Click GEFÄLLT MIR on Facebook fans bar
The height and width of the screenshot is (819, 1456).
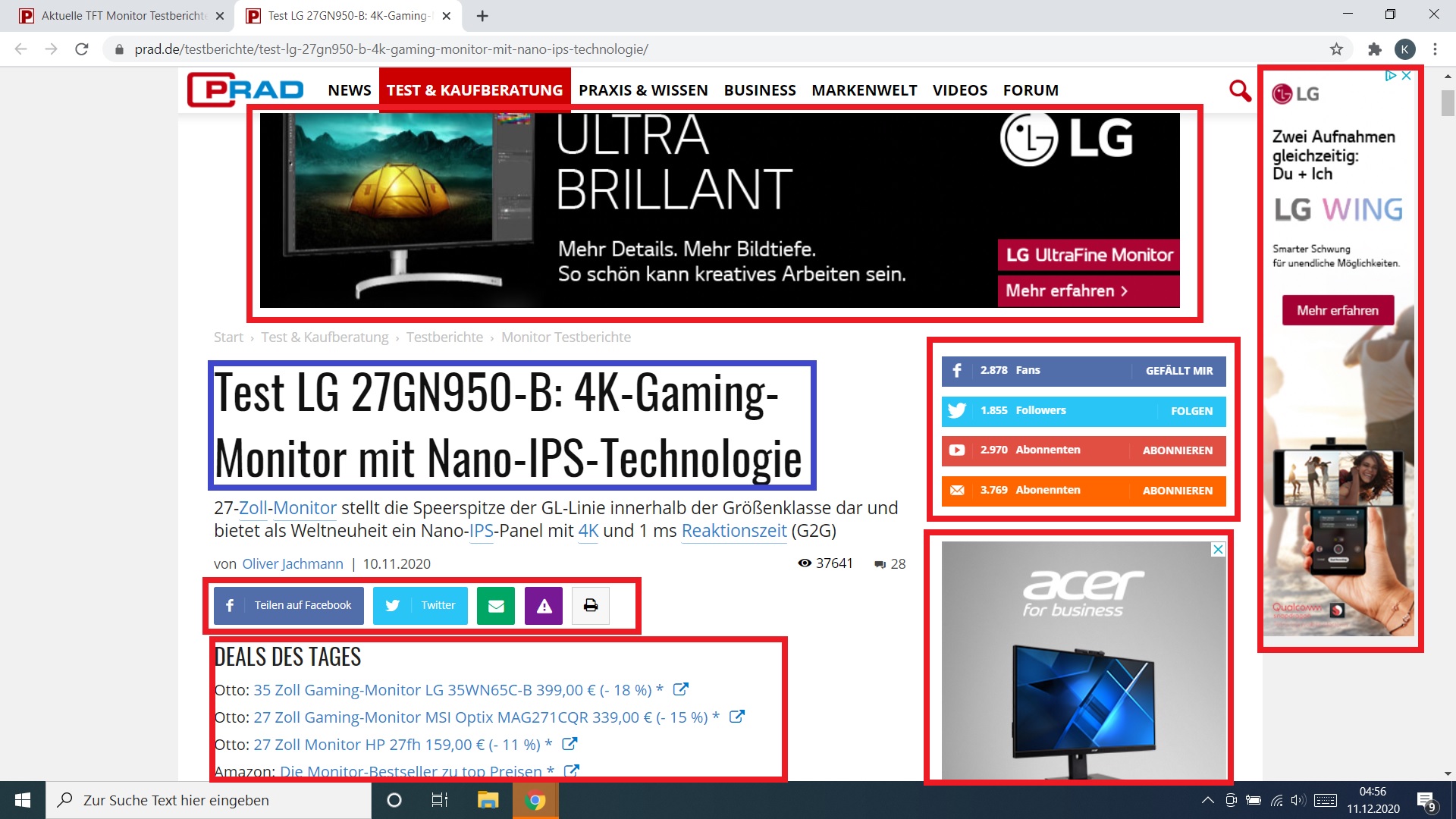point(1179,371)
